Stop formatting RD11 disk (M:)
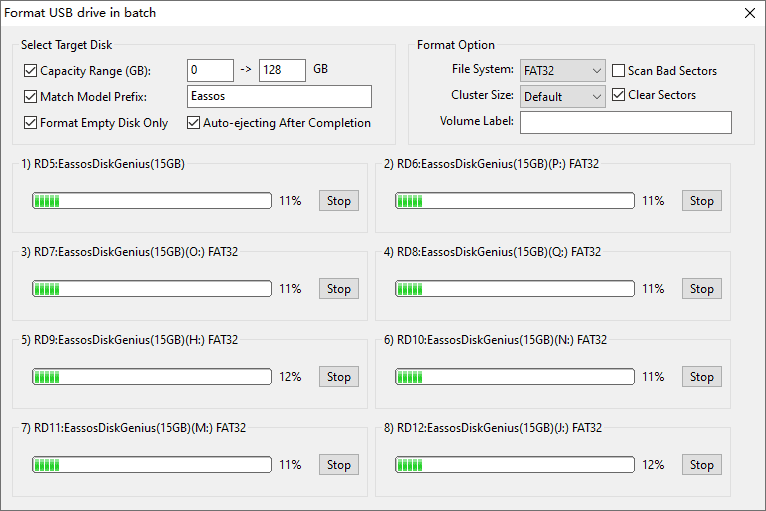The width and height of the screenshot is (766, 511). tap(339, 465)
